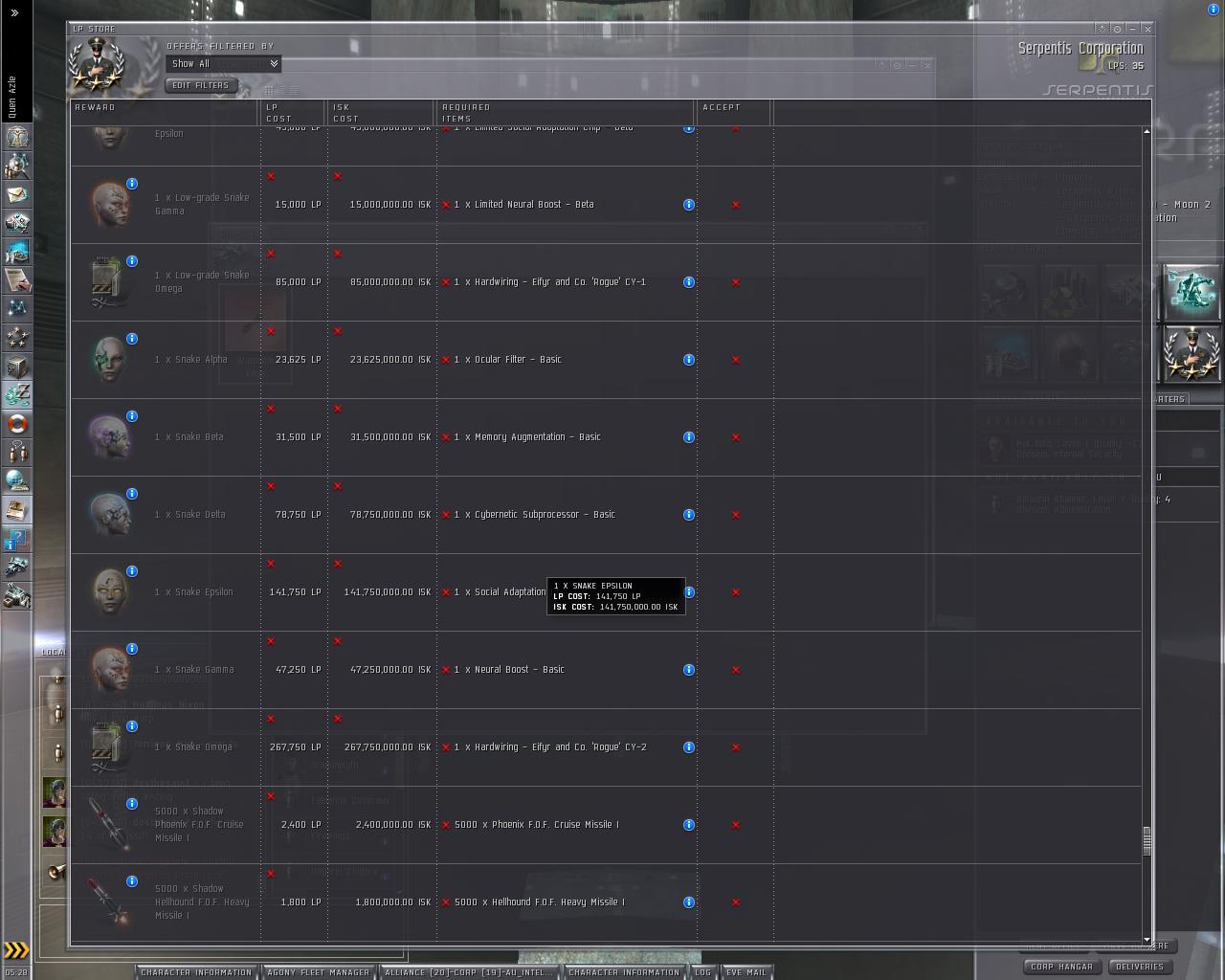Image resolution: width=1225 pixels, height=980 pixels.
Task: Select the '1 x Snake Omega' reward text
Action: [x=193, y=747]
